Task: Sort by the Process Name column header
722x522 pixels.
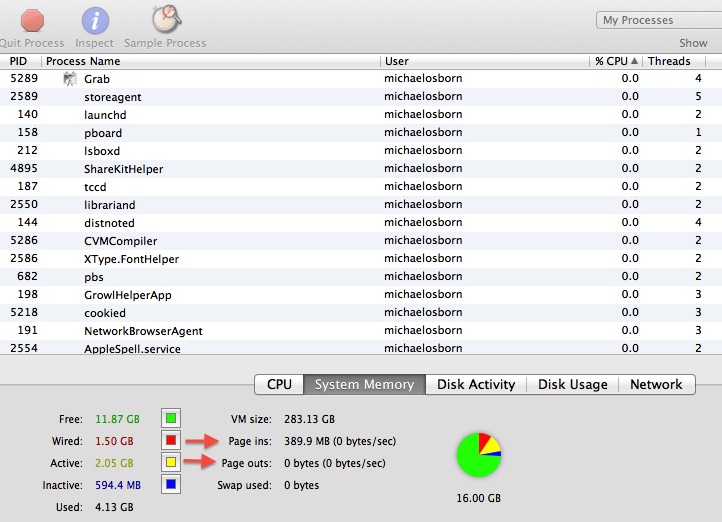Action: [x=211, y=61]
